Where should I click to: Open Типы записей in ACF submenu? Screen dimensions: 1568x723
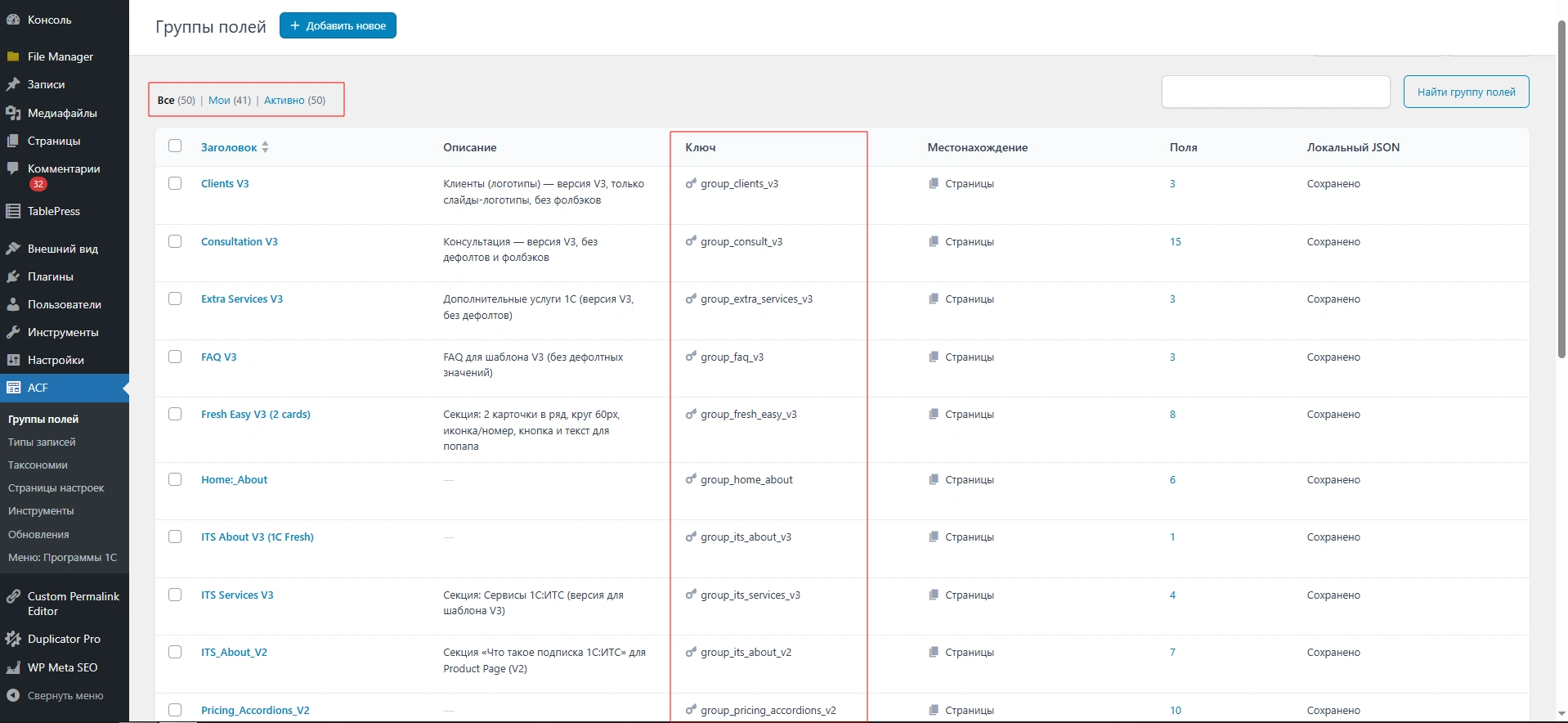click(42, 442)
